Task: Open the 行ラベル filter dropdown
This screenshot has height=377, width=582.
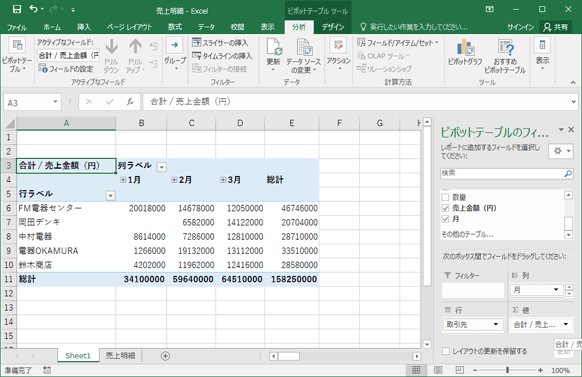Action: pos(110,196)
